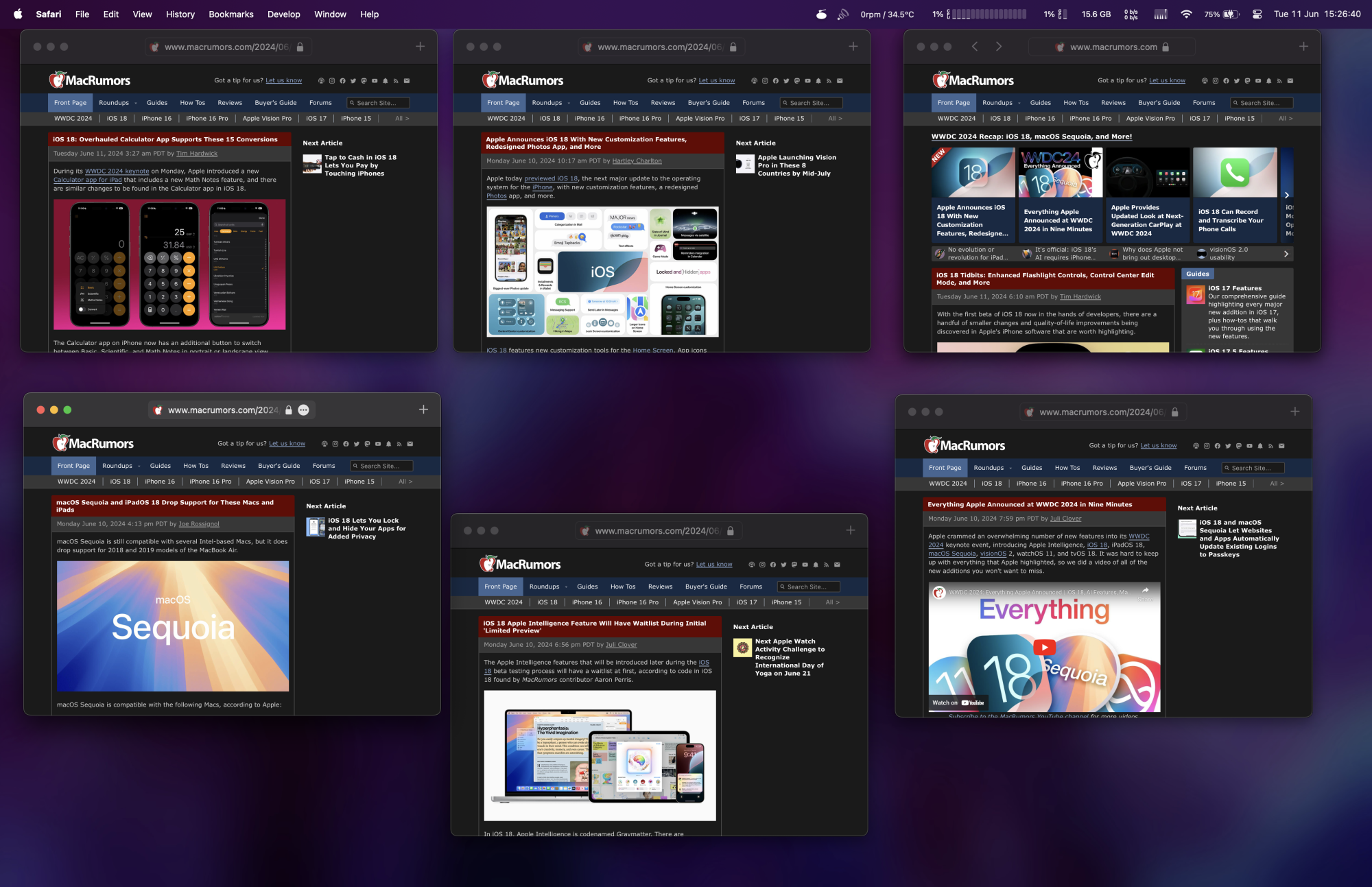Select Buyer's Guide tab in the front page window
1372x887 pixels.
tap(1159, 103)
